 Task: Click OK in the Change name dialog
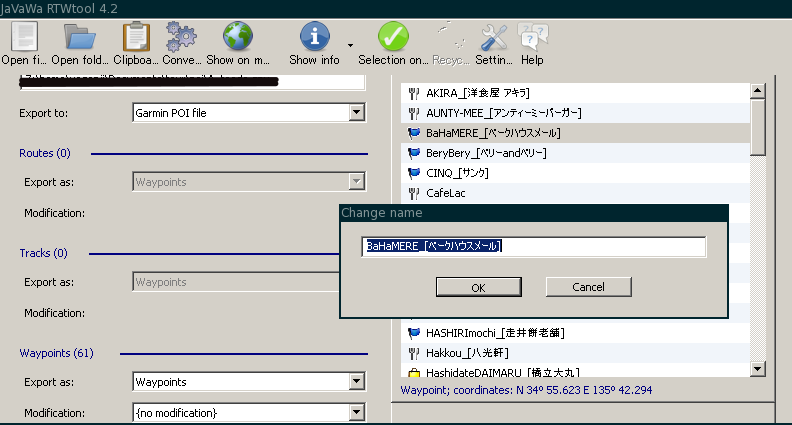(478, 287)
